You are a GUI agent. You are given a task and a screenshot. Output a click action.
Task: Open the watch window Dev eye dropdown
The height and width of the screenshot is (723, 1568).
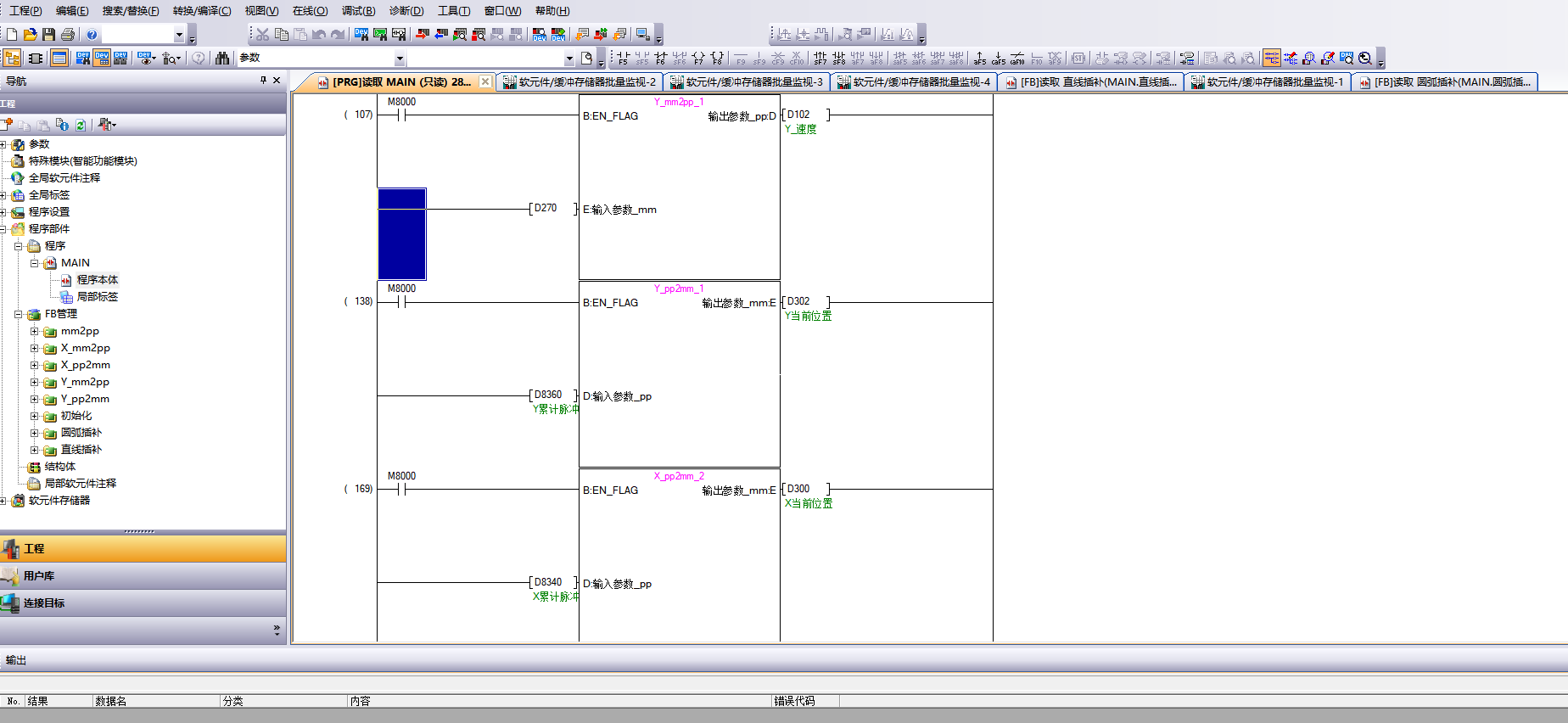(147, 58)
